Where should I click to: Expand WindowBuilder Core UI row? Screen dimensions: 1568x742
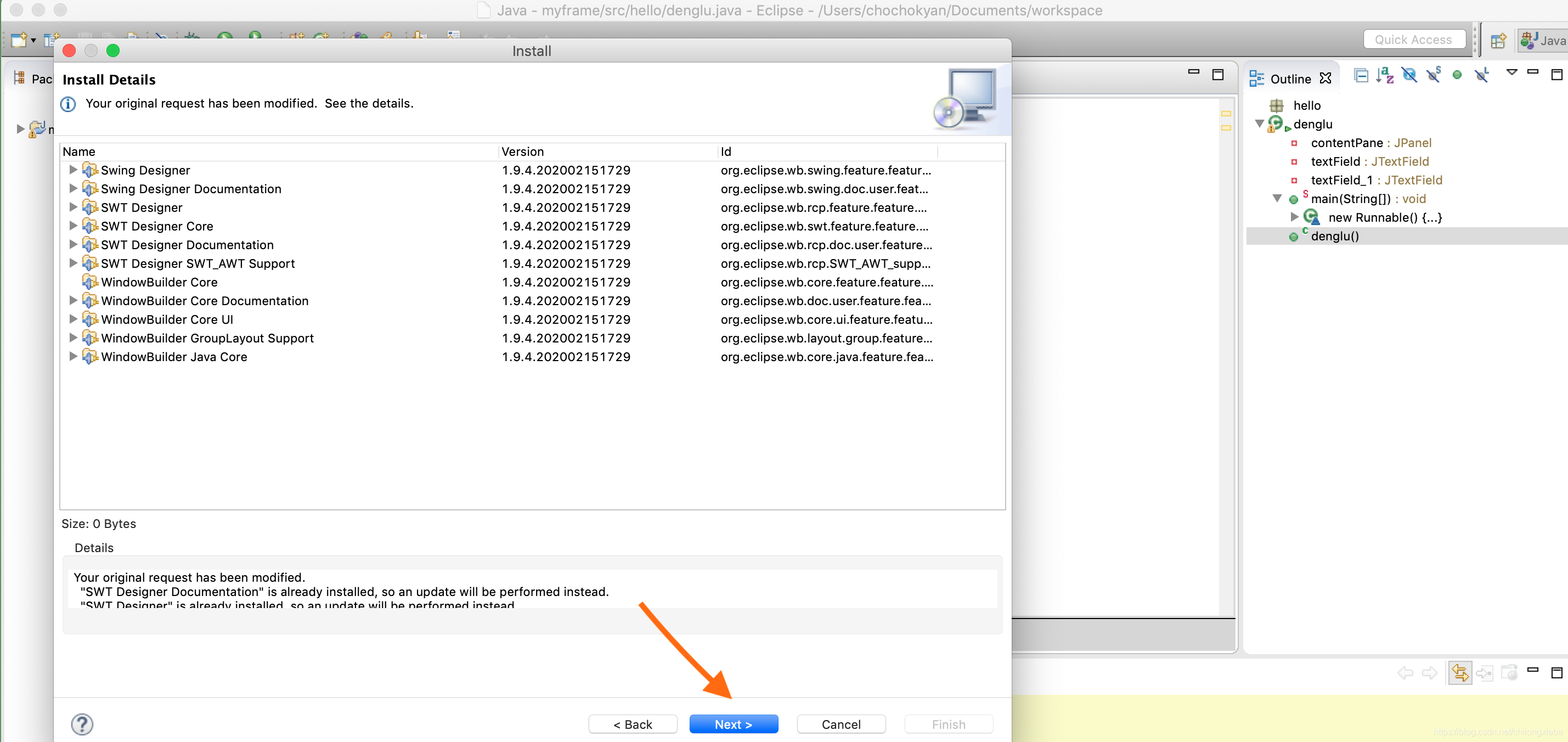pos(73,319)
